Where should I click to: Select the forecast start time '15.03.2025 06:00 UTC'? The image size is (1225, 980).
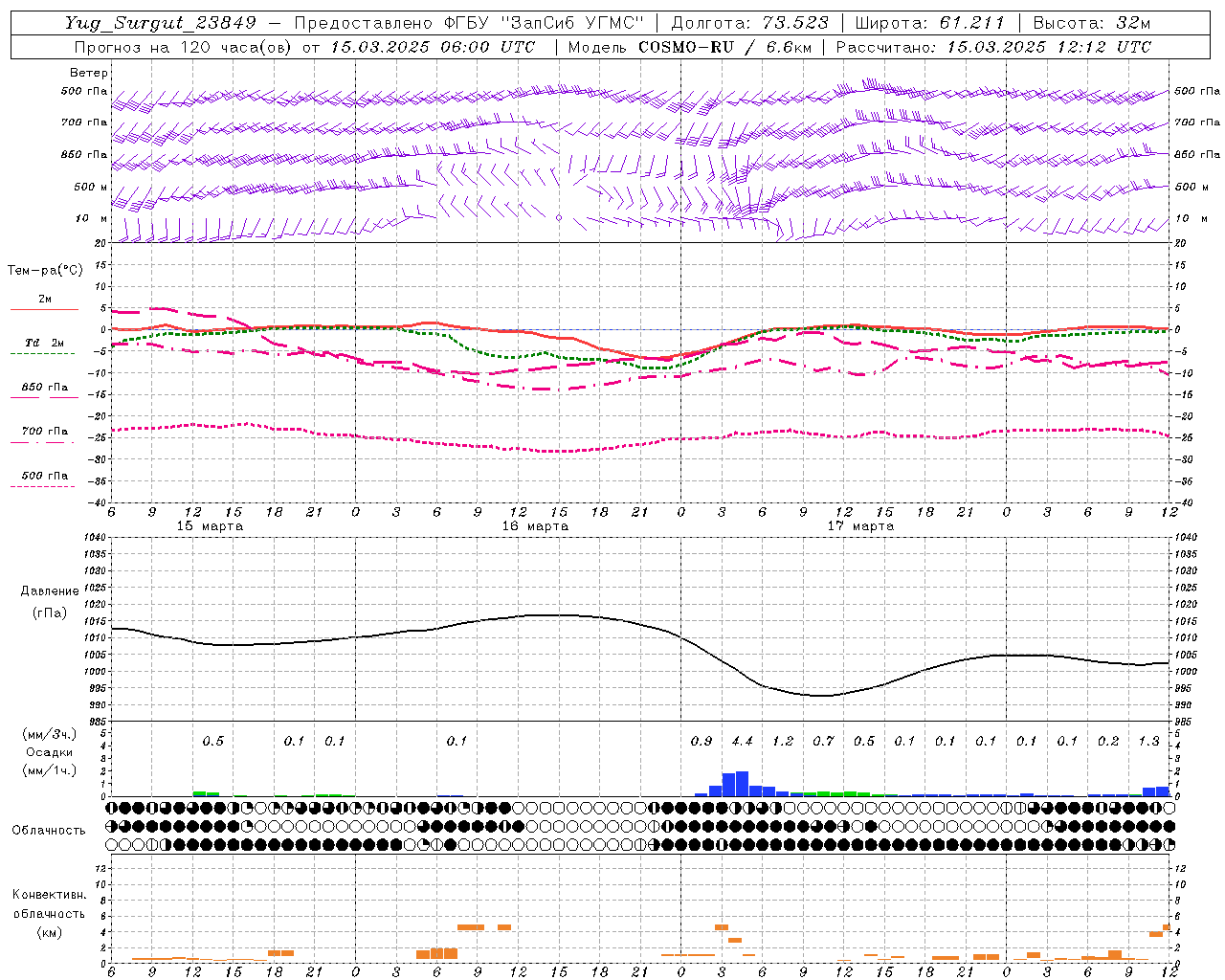pyautogui.click(x=433, y=47)
